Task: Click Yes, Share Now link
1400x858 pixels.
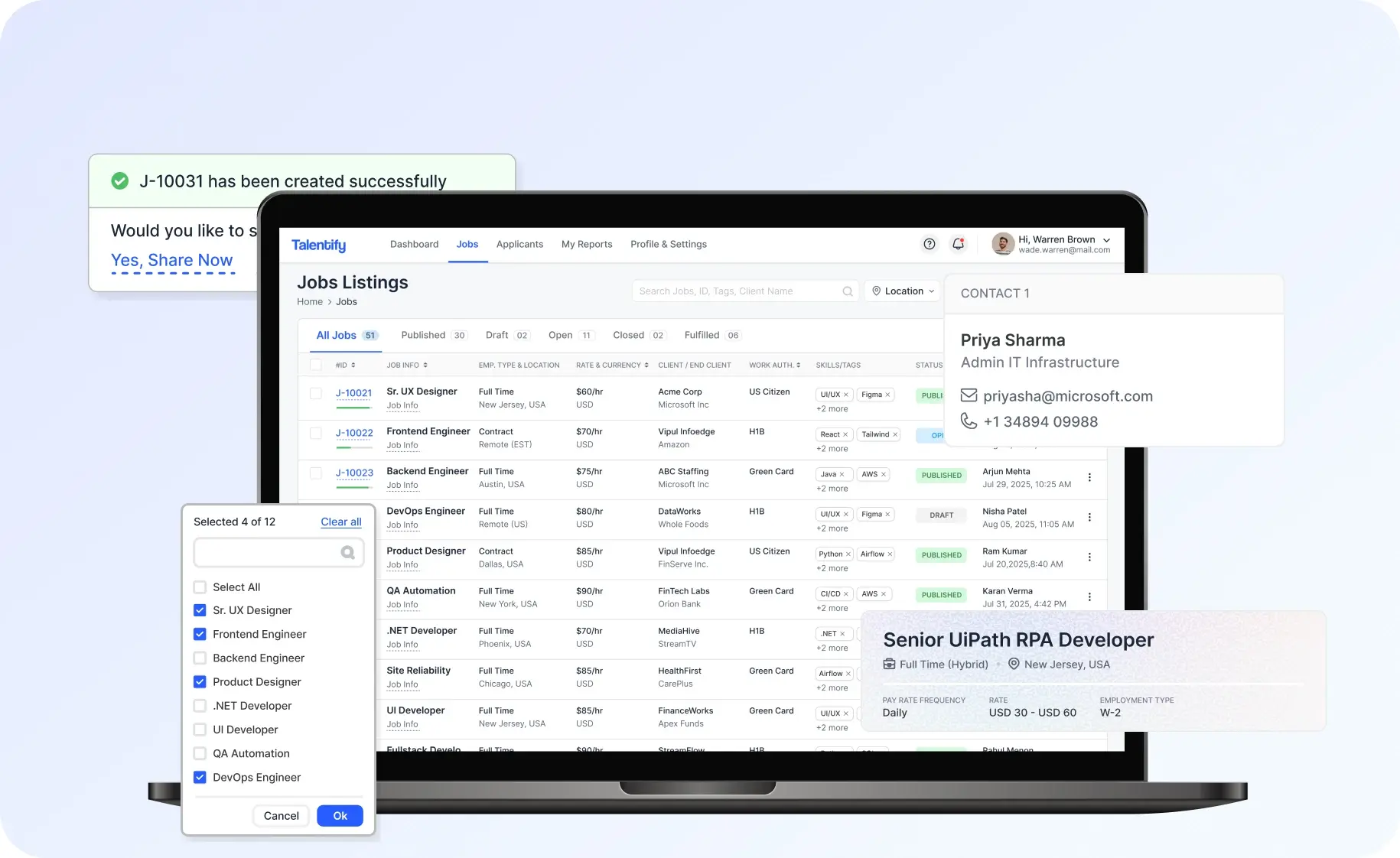Action: [x=172, y=261]
